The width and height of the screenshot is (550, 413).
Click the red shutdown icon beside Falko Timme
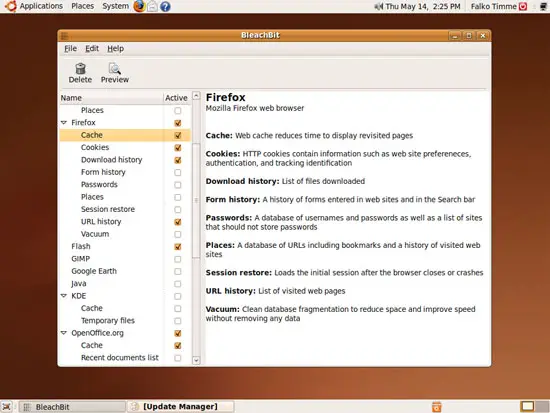pos(523,6)
